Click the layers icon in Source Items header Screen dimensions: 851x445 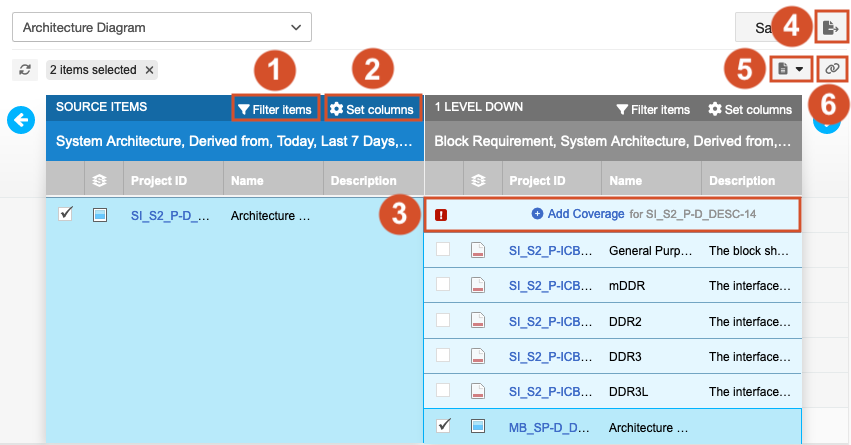pos(99,182)
